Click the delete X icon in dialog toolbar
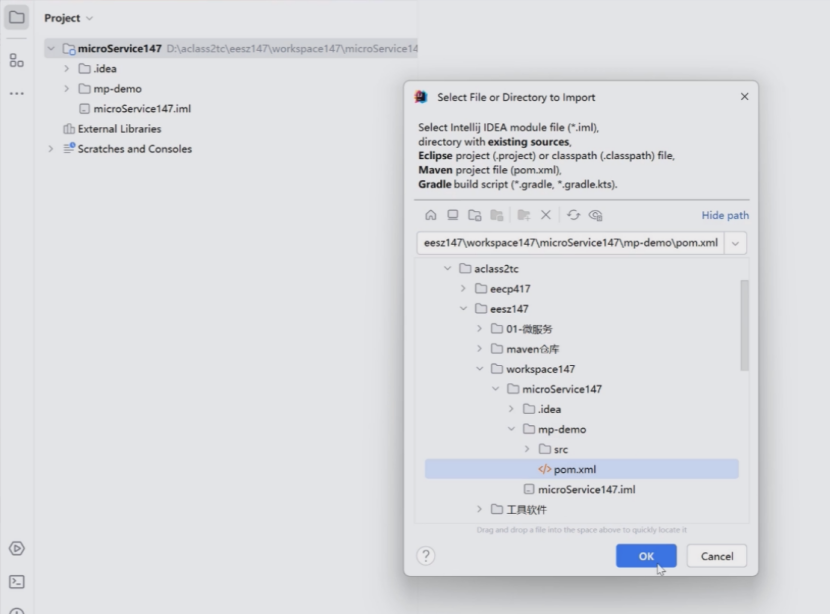This screenshot has height=614, width=830. pyautogui.click(x=546, y=215)
